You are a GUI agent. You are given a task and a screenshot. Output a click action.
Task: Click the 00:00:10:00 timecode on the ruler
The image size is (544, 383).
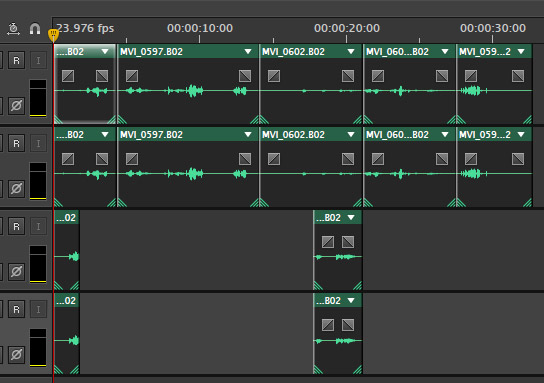coord(200,28)
